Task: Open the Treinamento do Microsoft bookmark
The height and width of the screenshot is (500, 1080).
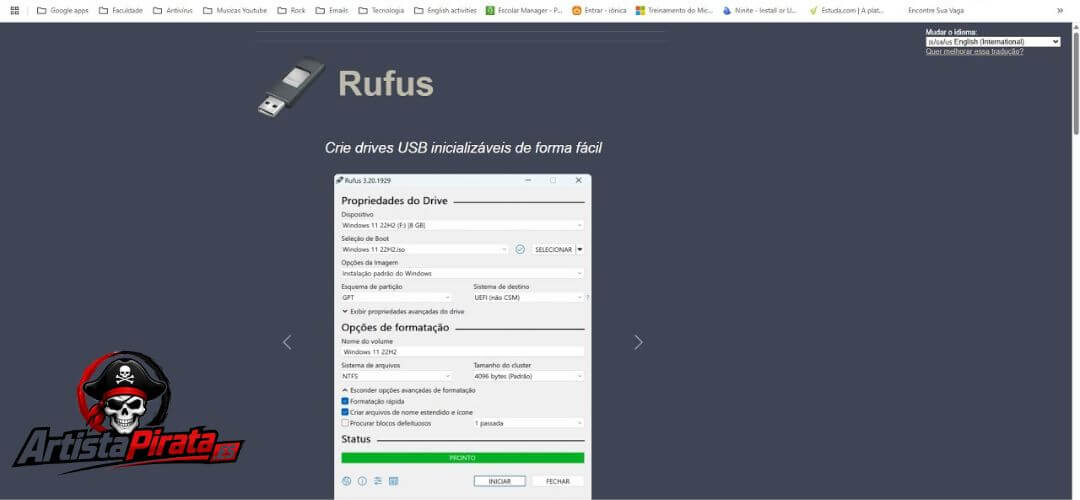Action: click(674, 10)
